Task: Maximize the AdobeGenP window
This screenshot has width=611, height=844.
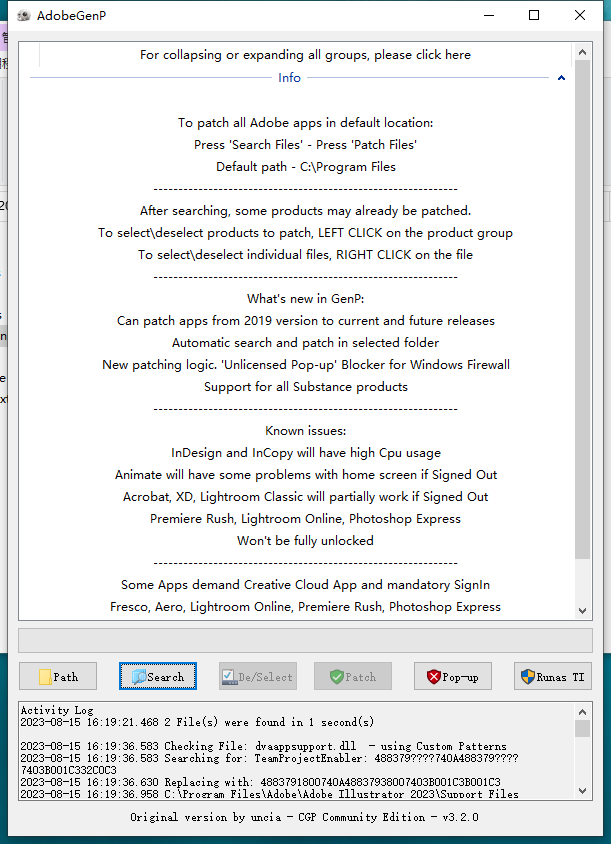Action: [x=534, y=15]
